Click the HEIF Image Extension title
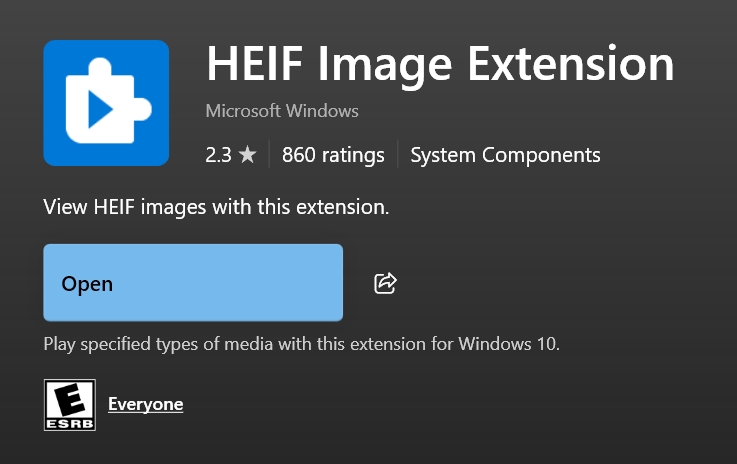This screenshot has width=737, height=464. coord(439,64)
